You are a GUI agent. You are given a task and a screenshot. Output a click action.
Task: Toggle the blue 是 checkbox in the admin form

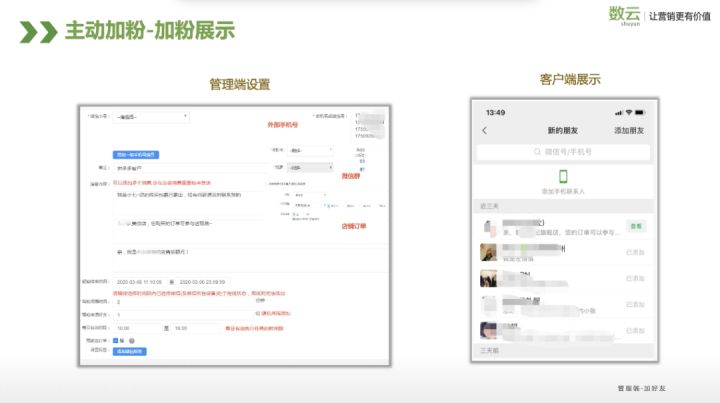[115, 341]
